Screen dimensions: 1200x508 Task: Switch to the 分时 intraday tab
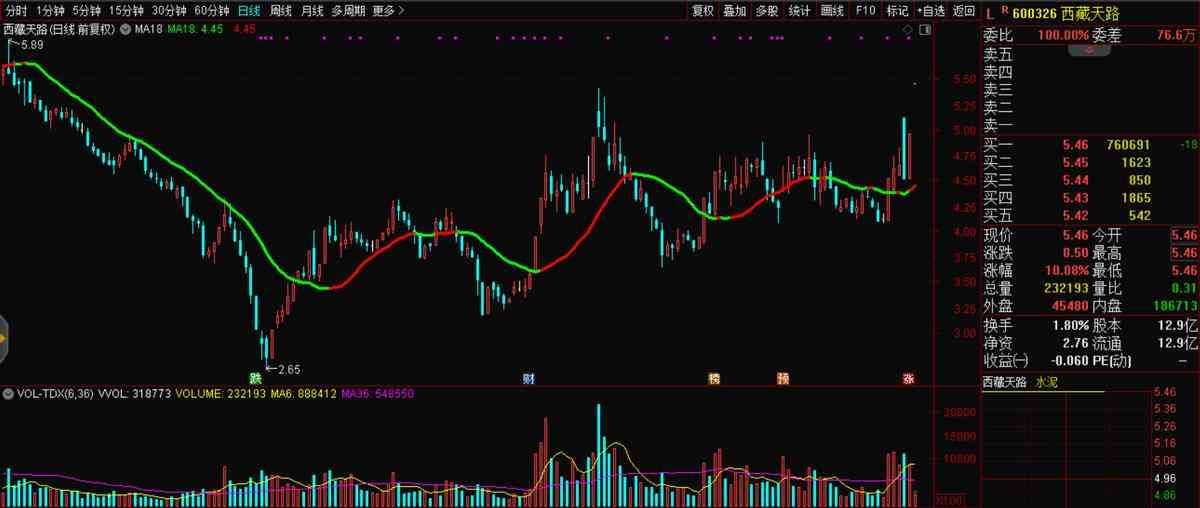click(x=16, y=11)
